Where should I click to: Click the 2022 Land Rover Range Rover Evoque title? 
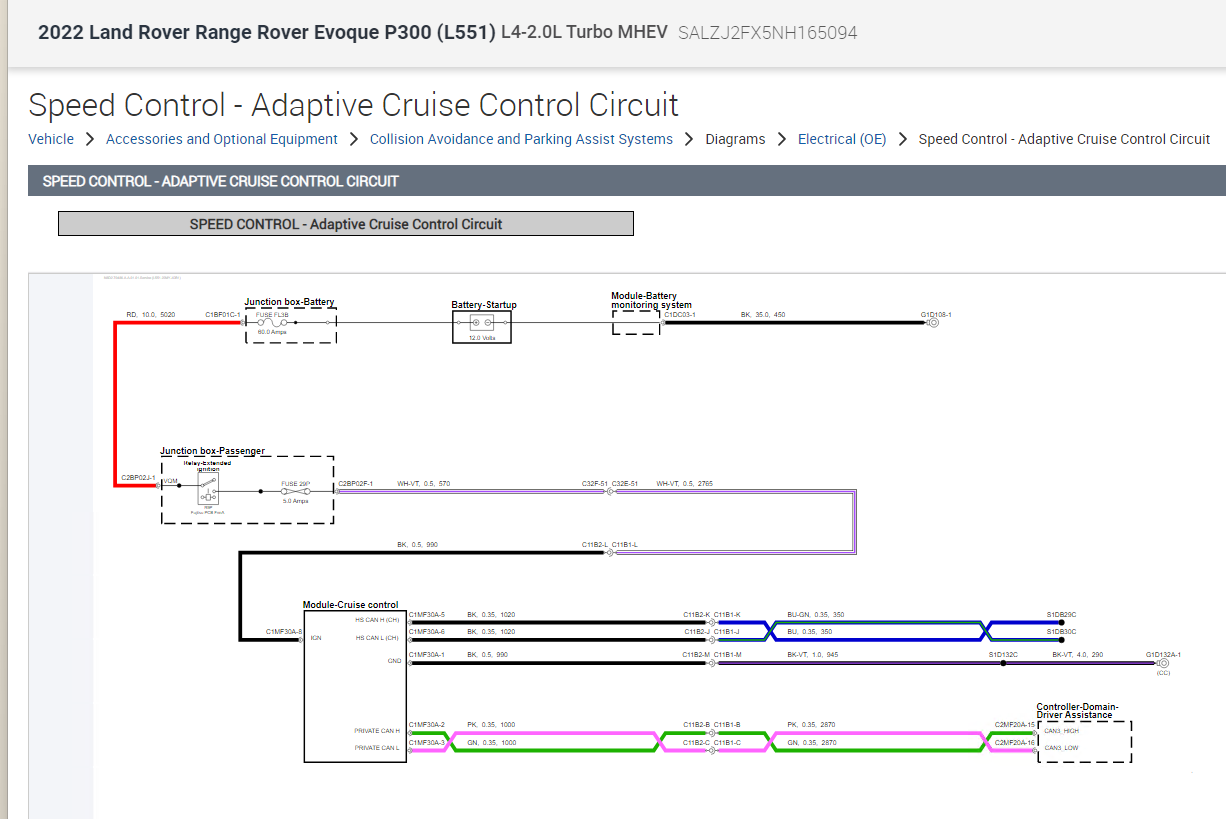267,32
